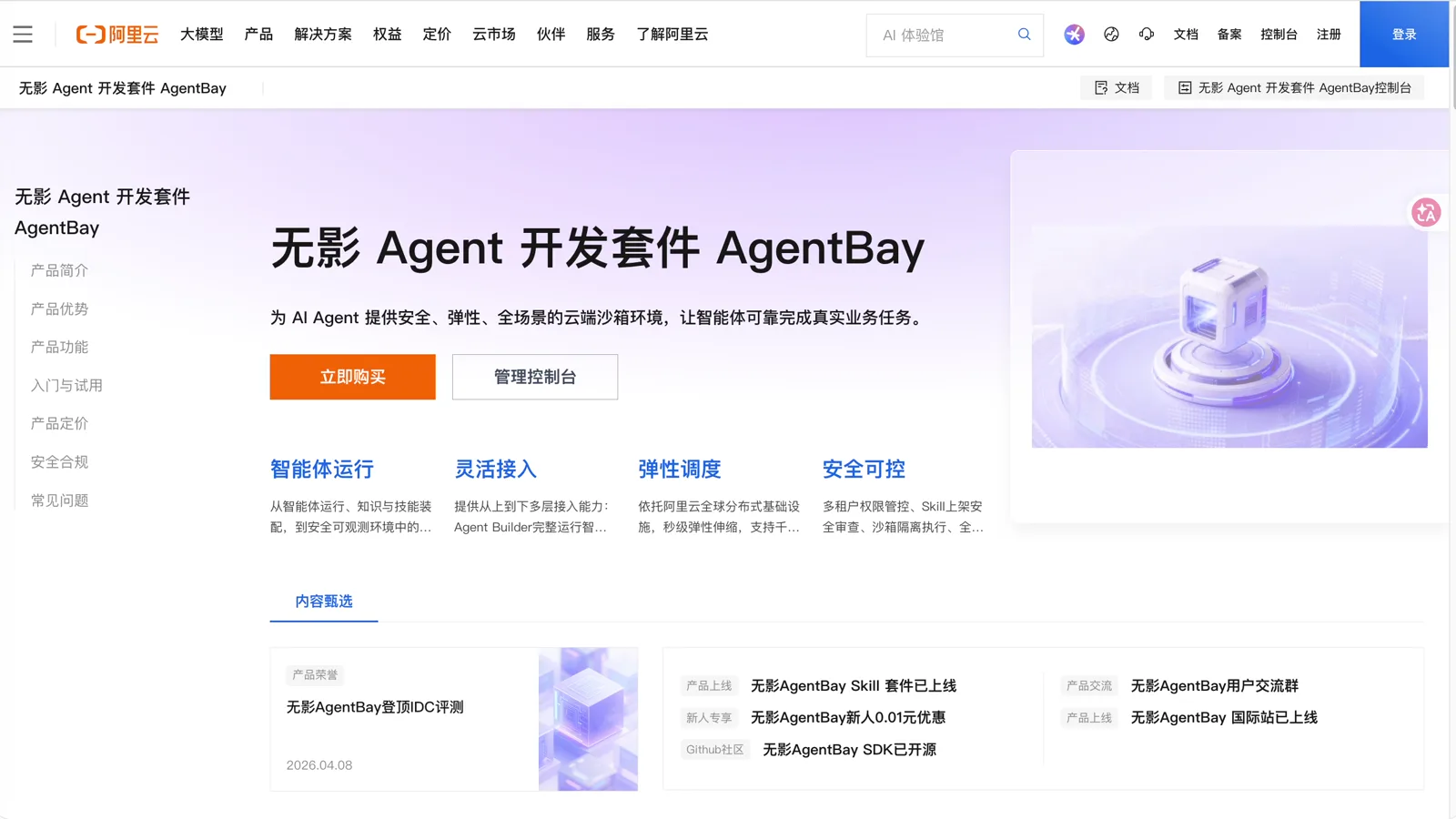Viewport: 1456px width, 819px height.
Task: Click the floating translate icon
Action: click(x=1426, y=213)
